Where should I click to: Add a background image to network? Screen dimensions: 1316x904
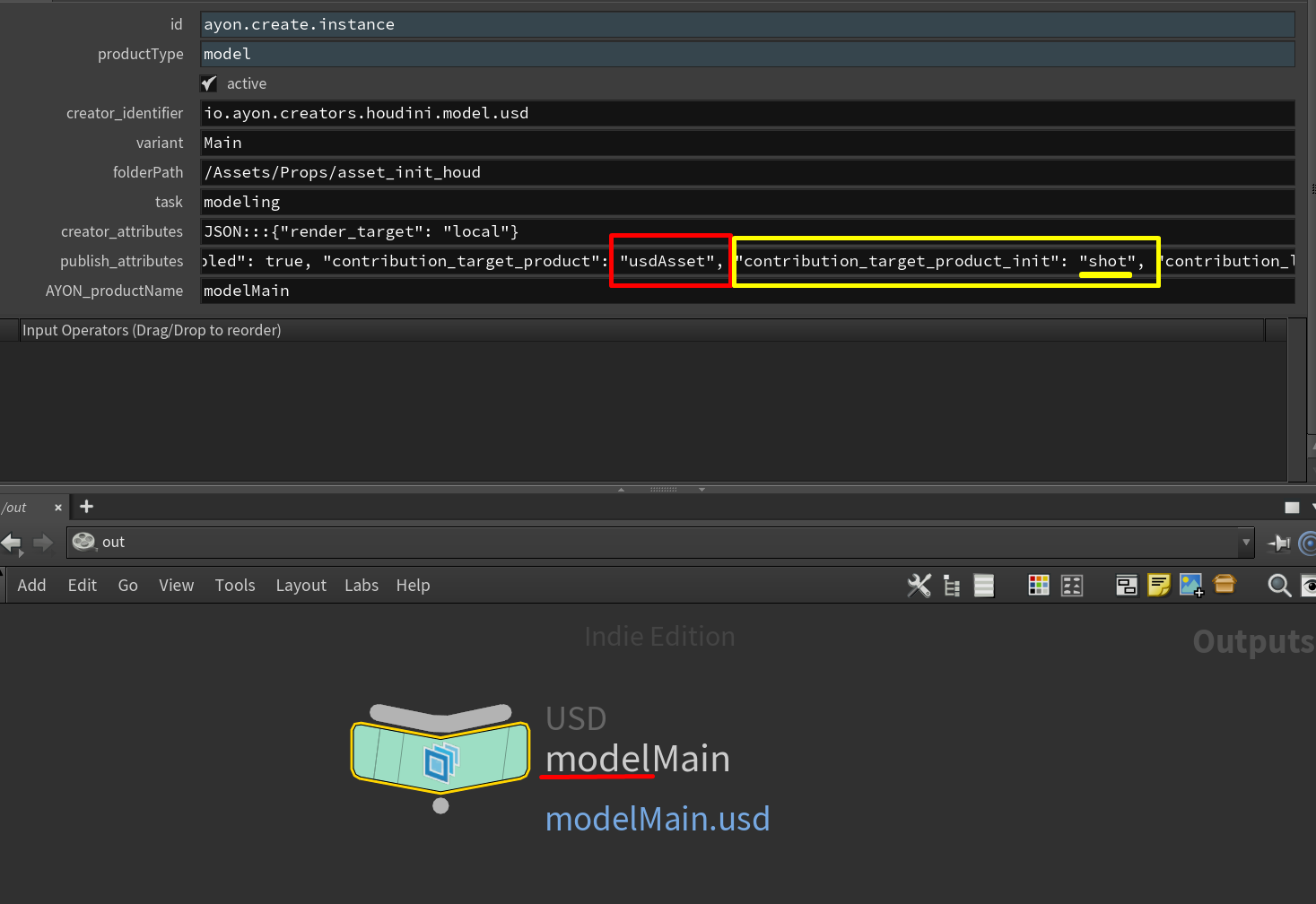click(1191, 586)
